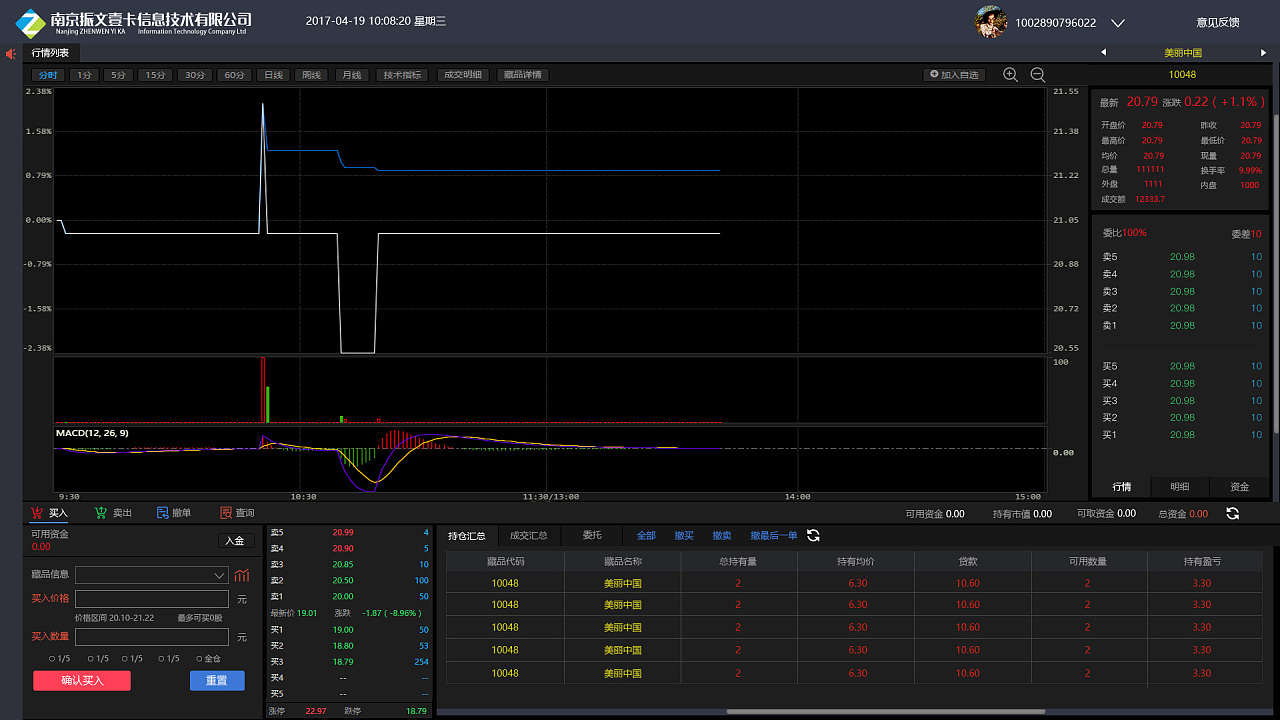Click 买1 price 19.00 in order book

(x=343, y=630)
